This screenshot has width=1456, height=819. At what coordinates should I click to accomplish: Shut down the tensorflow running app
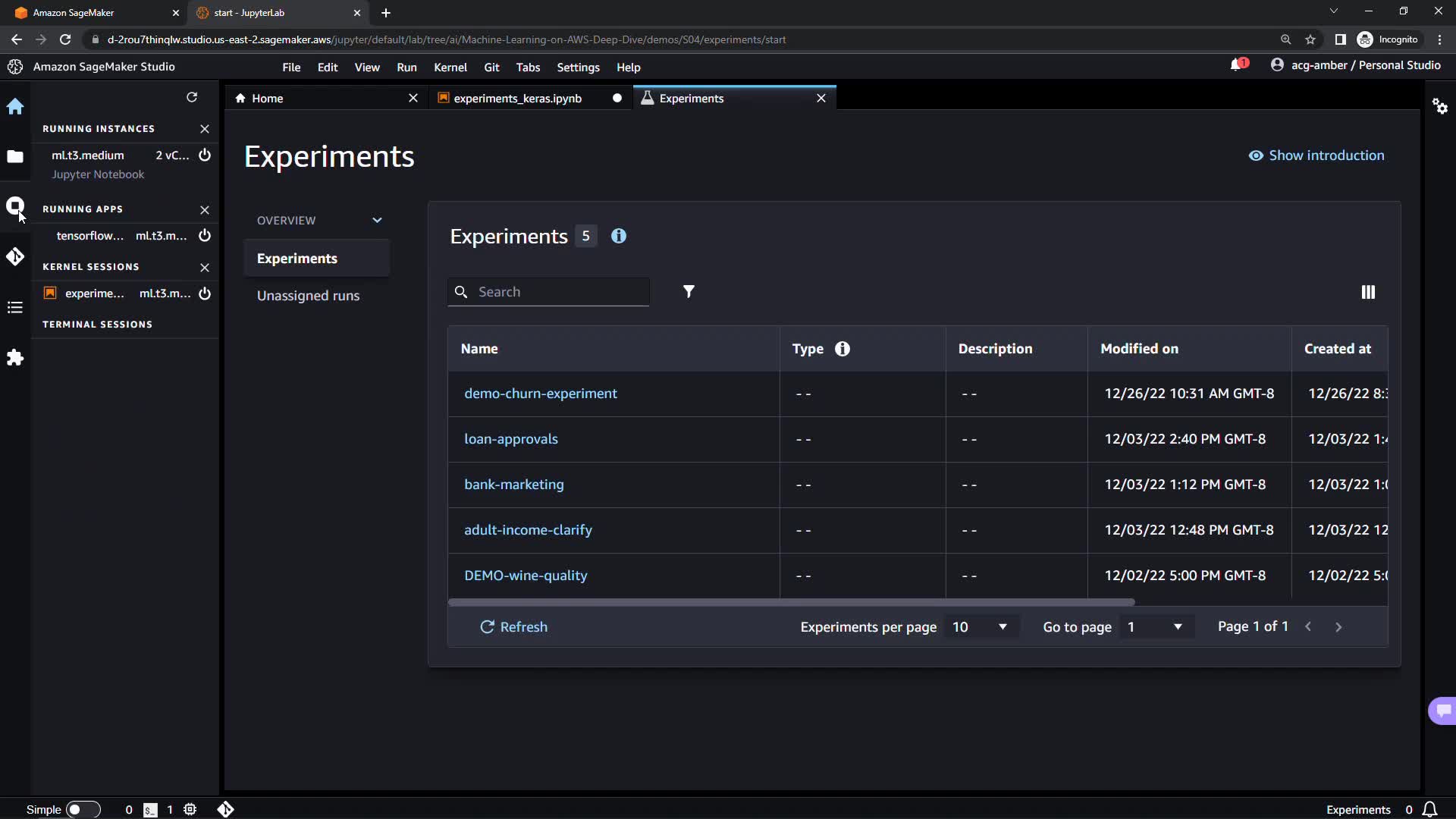coord(205,235)
